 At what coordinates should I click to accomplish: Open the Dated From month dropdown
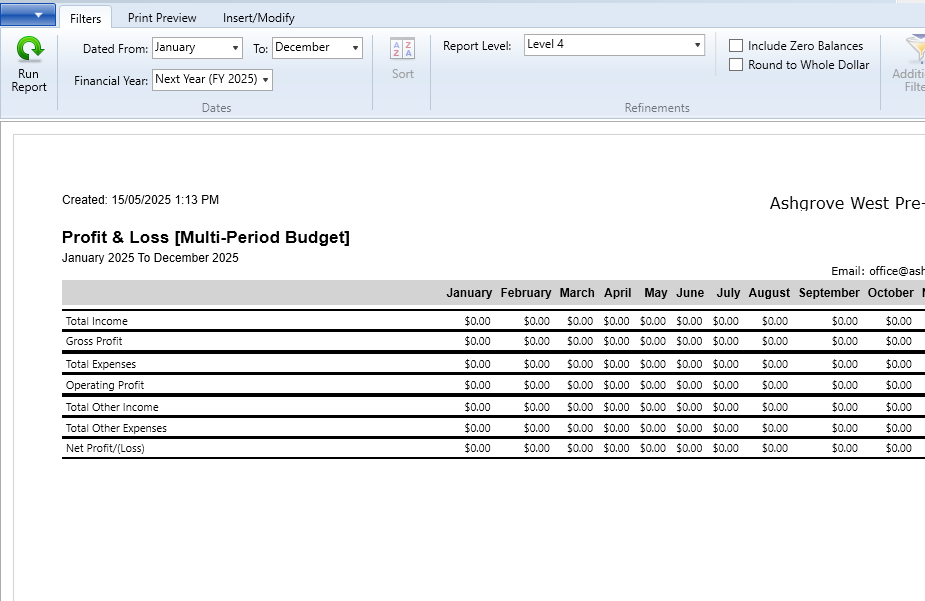197,48
